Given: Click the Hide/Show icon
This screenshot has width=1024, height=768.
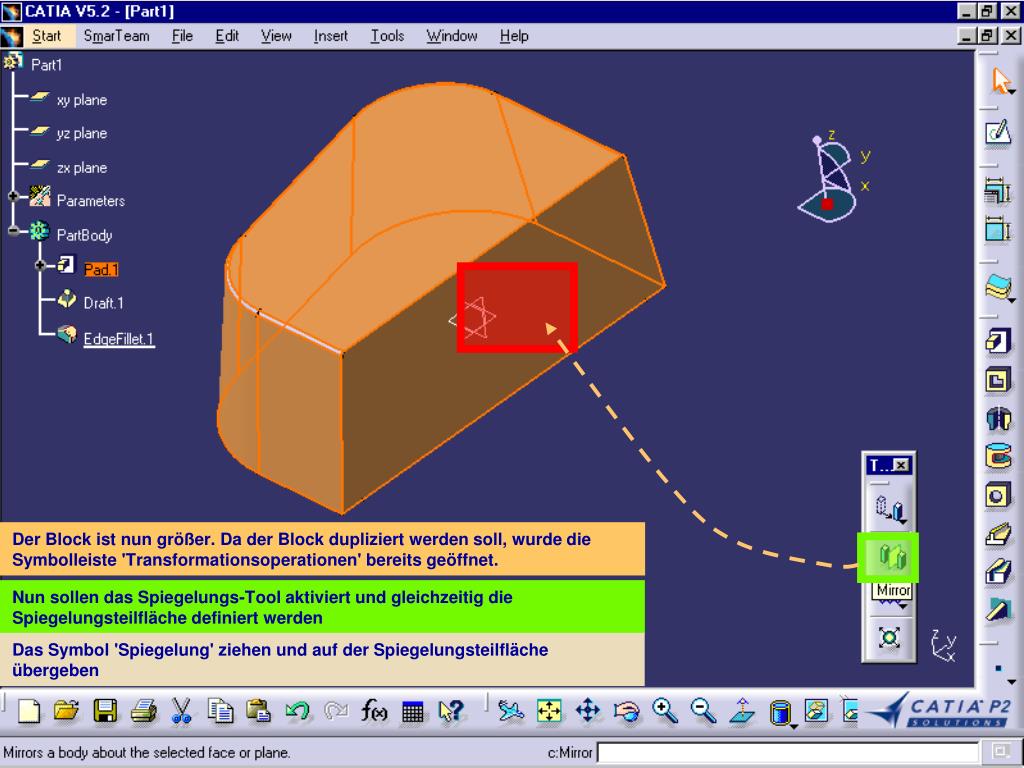Looking at the screenshot, I should 818,711.
